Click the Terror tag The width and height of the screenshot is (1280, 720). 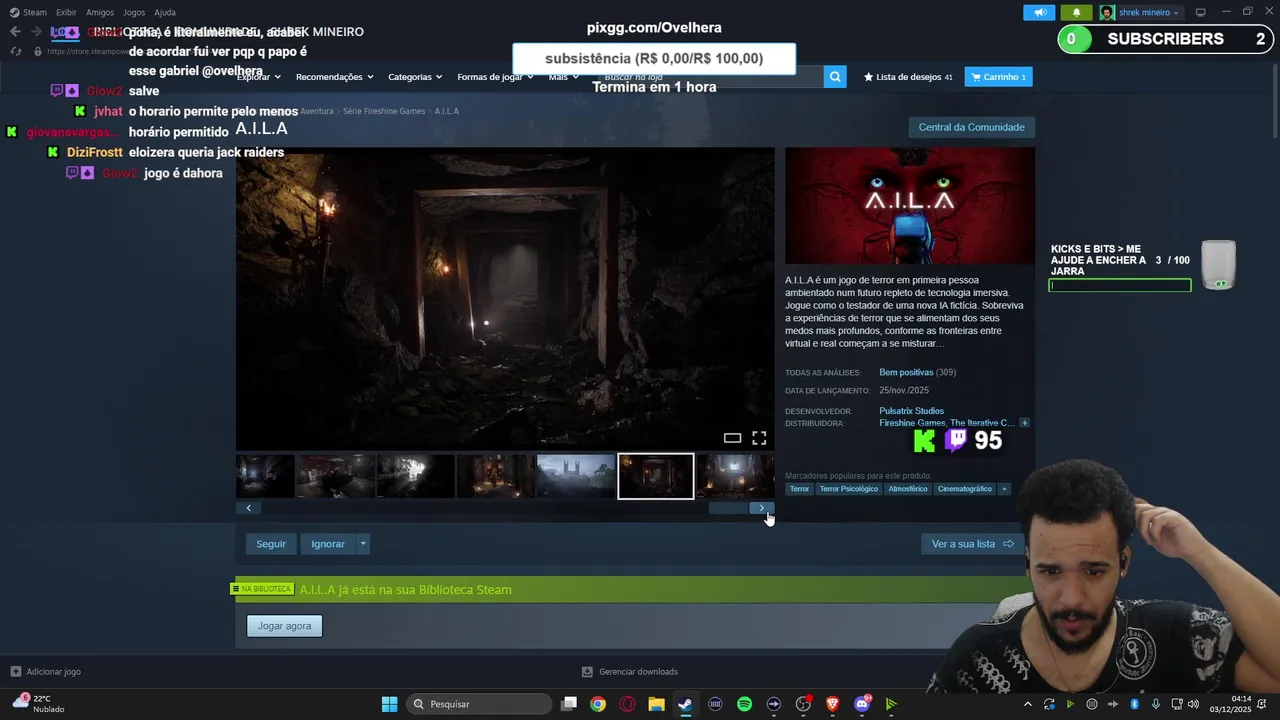pos(799,489)
